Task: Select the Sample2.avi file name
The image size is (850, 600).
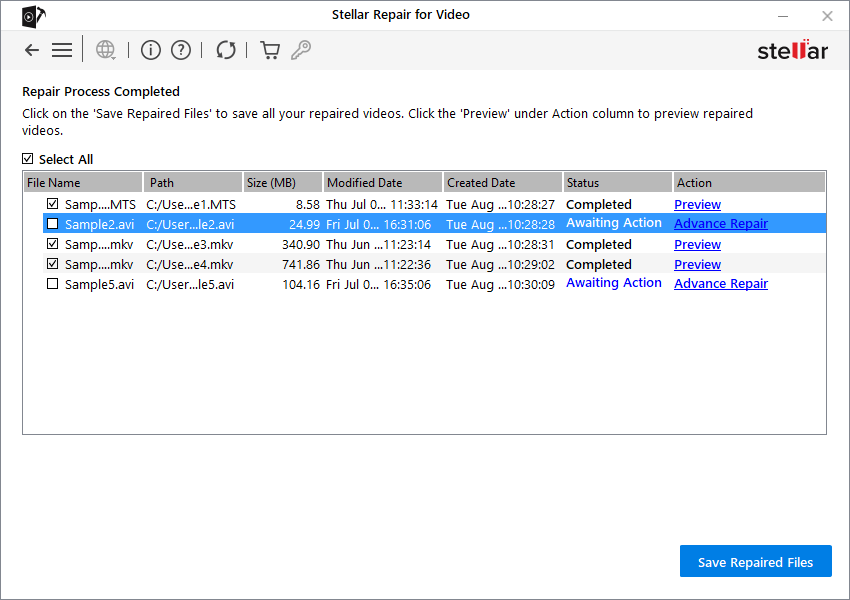Action: pyautogui.click(x=99, y=224)
